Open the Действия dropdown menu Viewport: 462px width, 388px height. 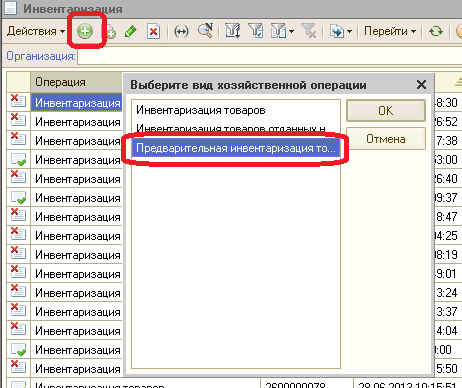(36, 31)
